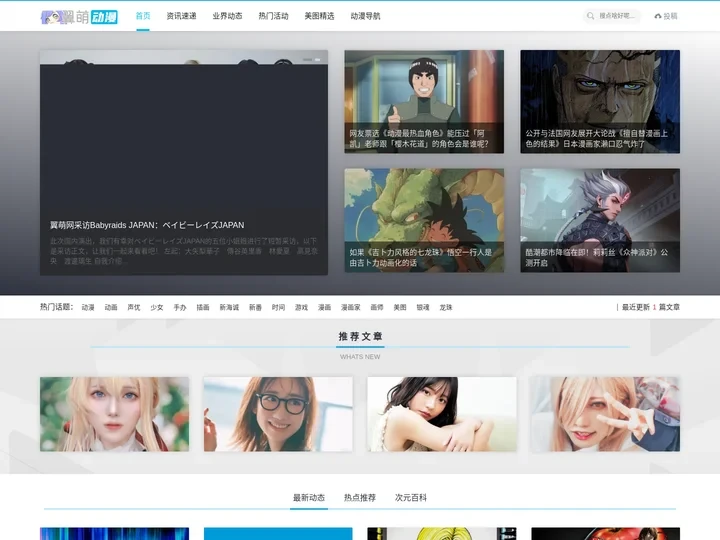Open the dark-haired girl recommended thumbnail
Viewport: 720px width, 540px height.
pyautogui.click(x=442, y=414)
